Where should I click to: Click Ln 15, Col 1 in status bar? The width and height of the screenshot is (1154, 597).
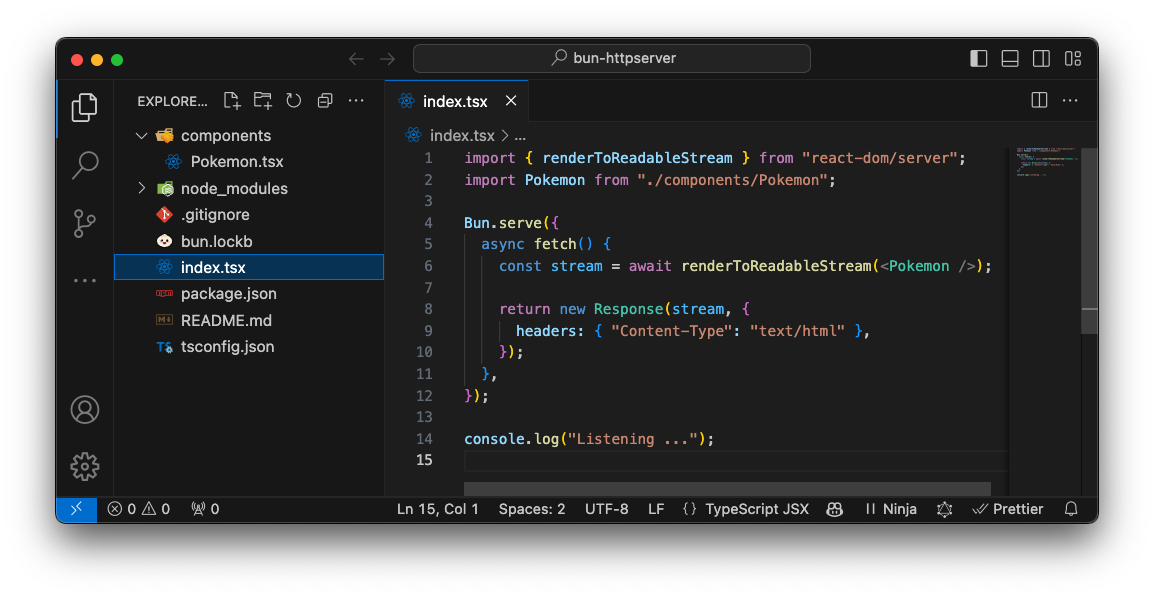(x=437, y=509)
